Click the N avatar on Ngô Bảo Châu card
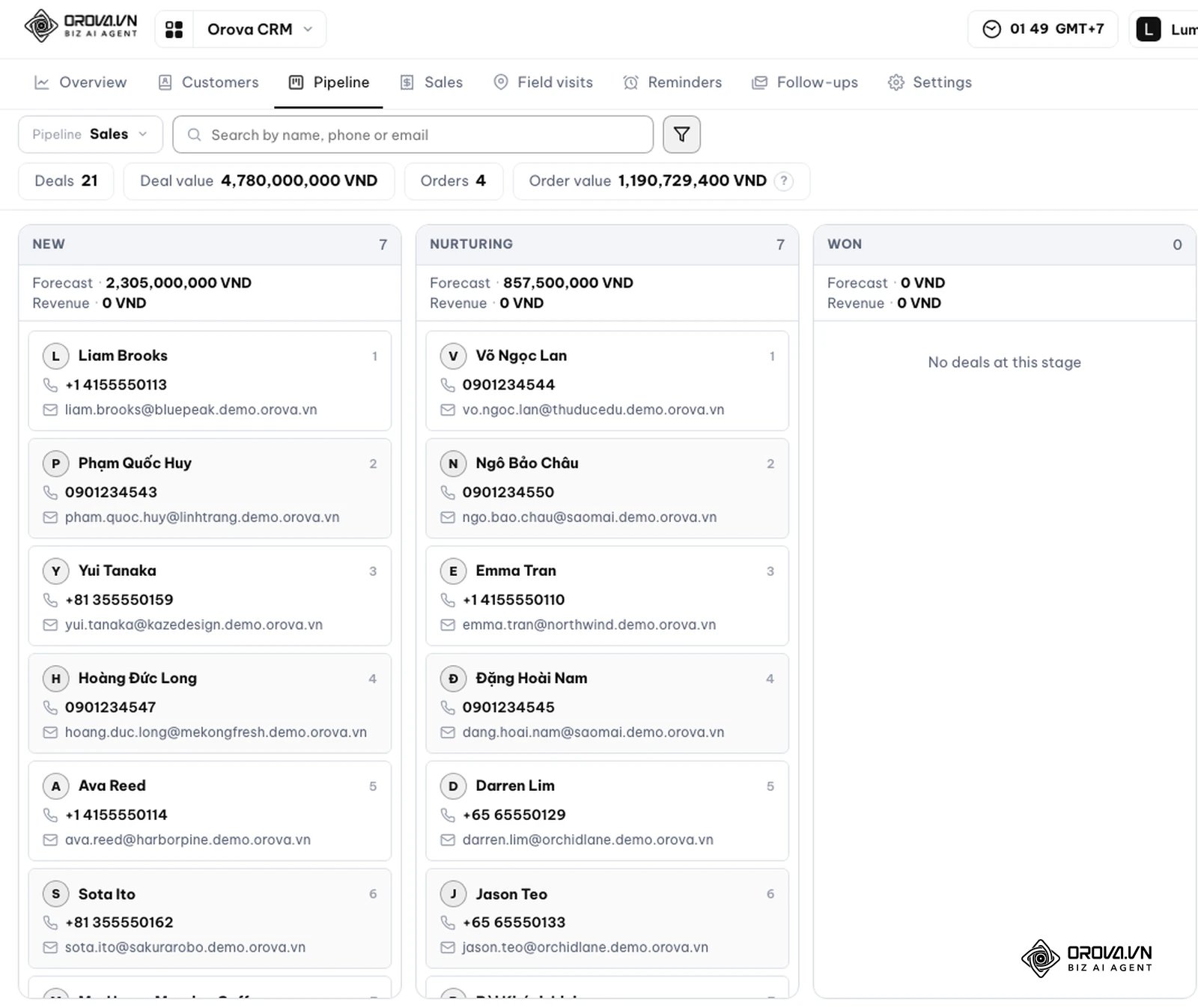This screenshot has width=1198, height=1008. tap(453, 464)
